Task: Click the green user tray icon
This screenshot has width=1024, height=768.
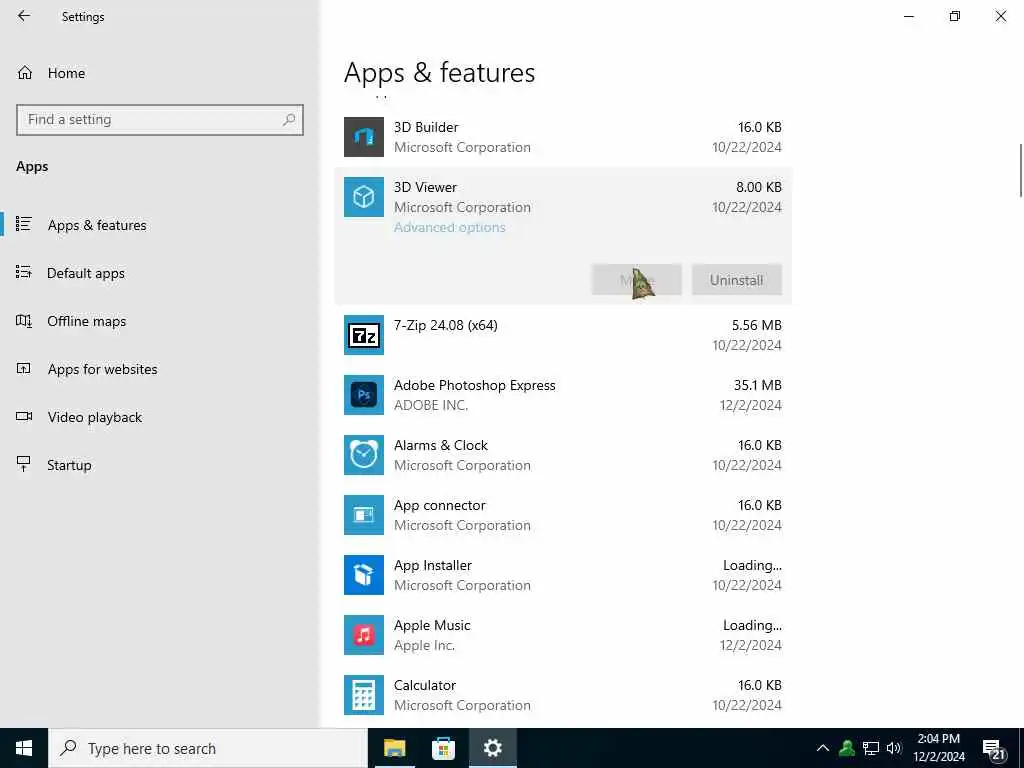Action: [847, 748]
